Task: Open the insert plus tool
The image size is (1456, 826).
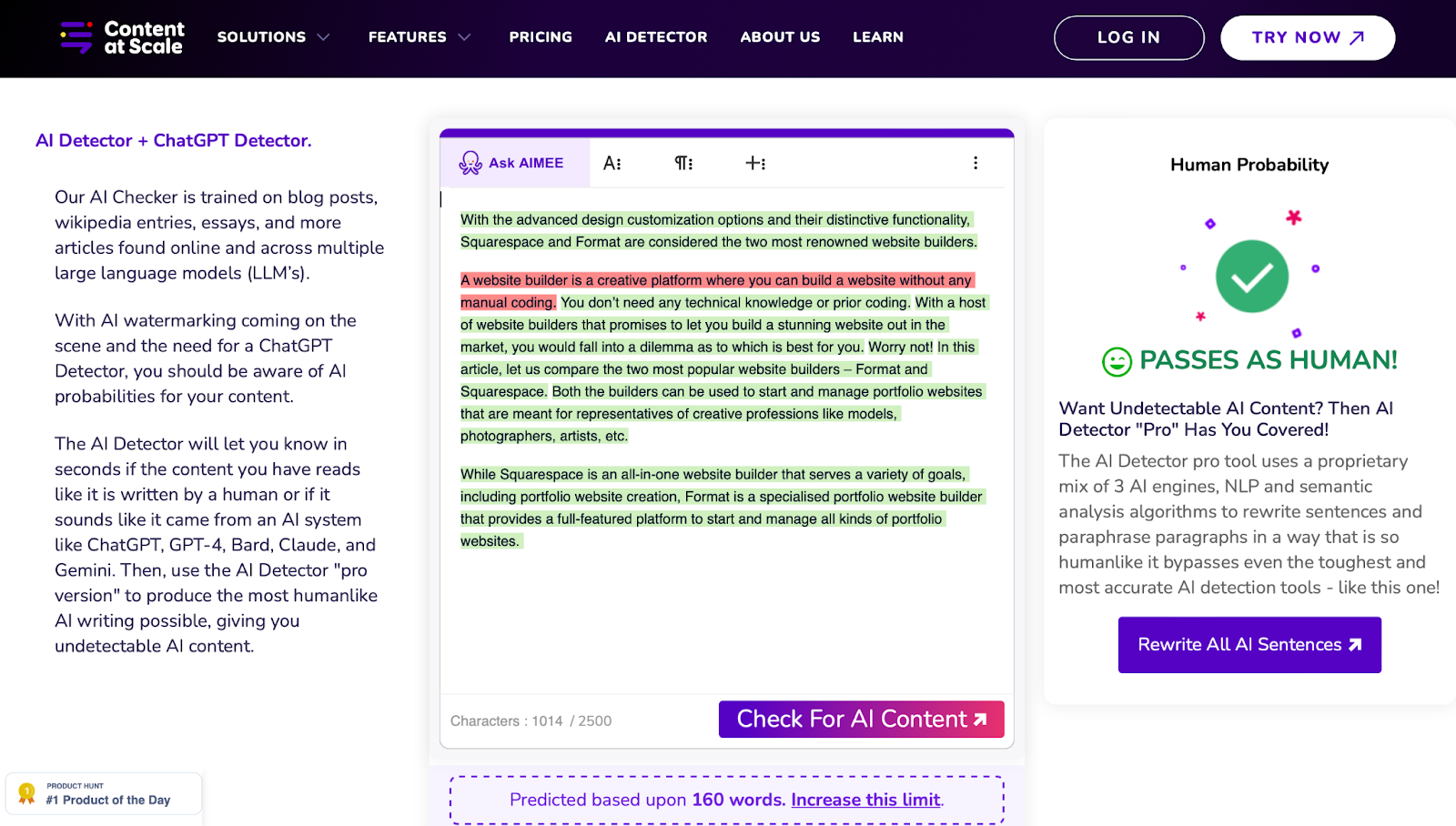Action: point(755,163)
